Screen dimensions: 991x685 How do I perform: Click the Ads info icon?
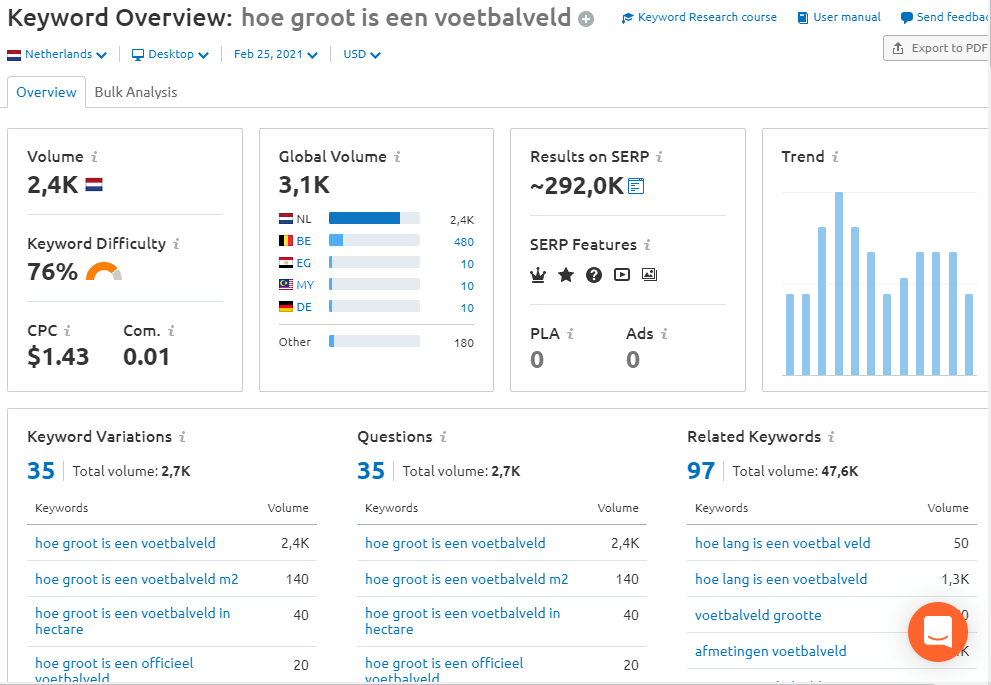[x=664, y=334]
